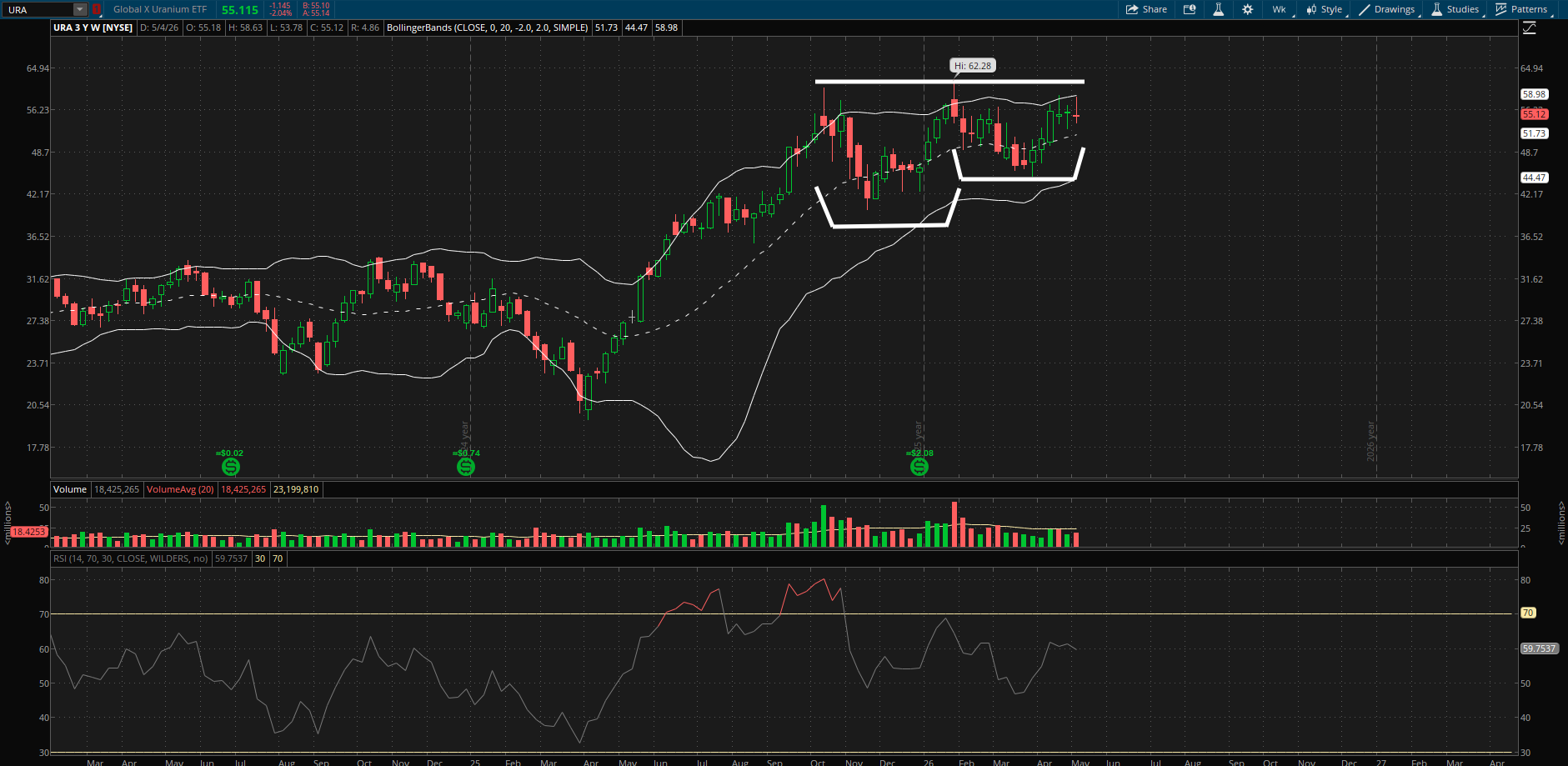
Task: Click the $0.02 dividend marker
Action: pos(230,466)
